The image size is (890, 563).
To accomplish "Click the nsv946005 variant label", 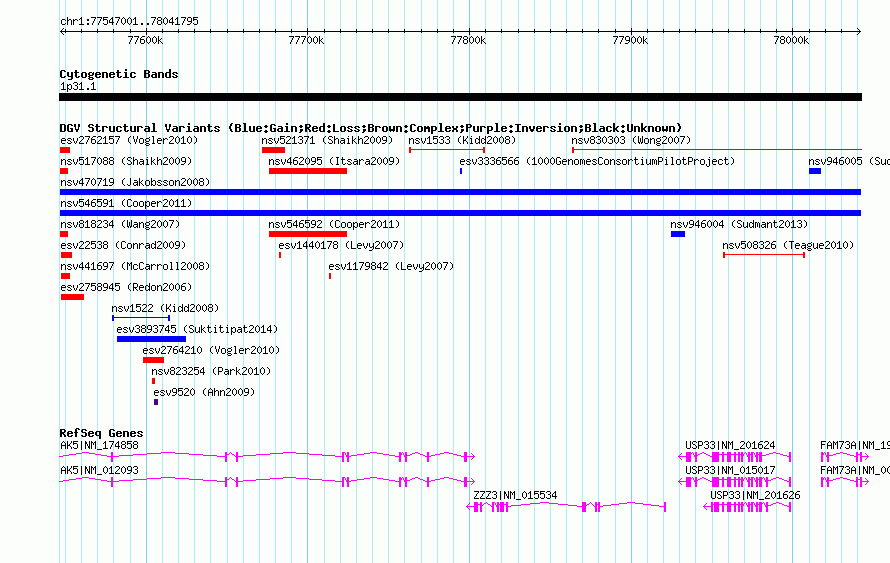I will click(849, 161).
